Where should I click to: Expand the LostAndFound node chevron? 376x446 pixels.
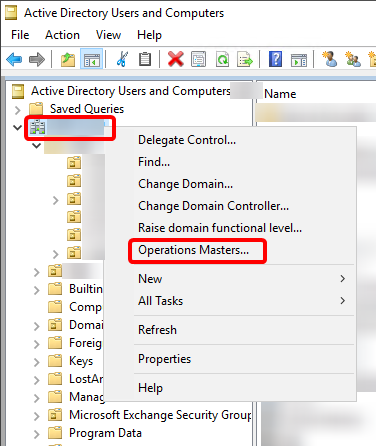tap(37, 380)
